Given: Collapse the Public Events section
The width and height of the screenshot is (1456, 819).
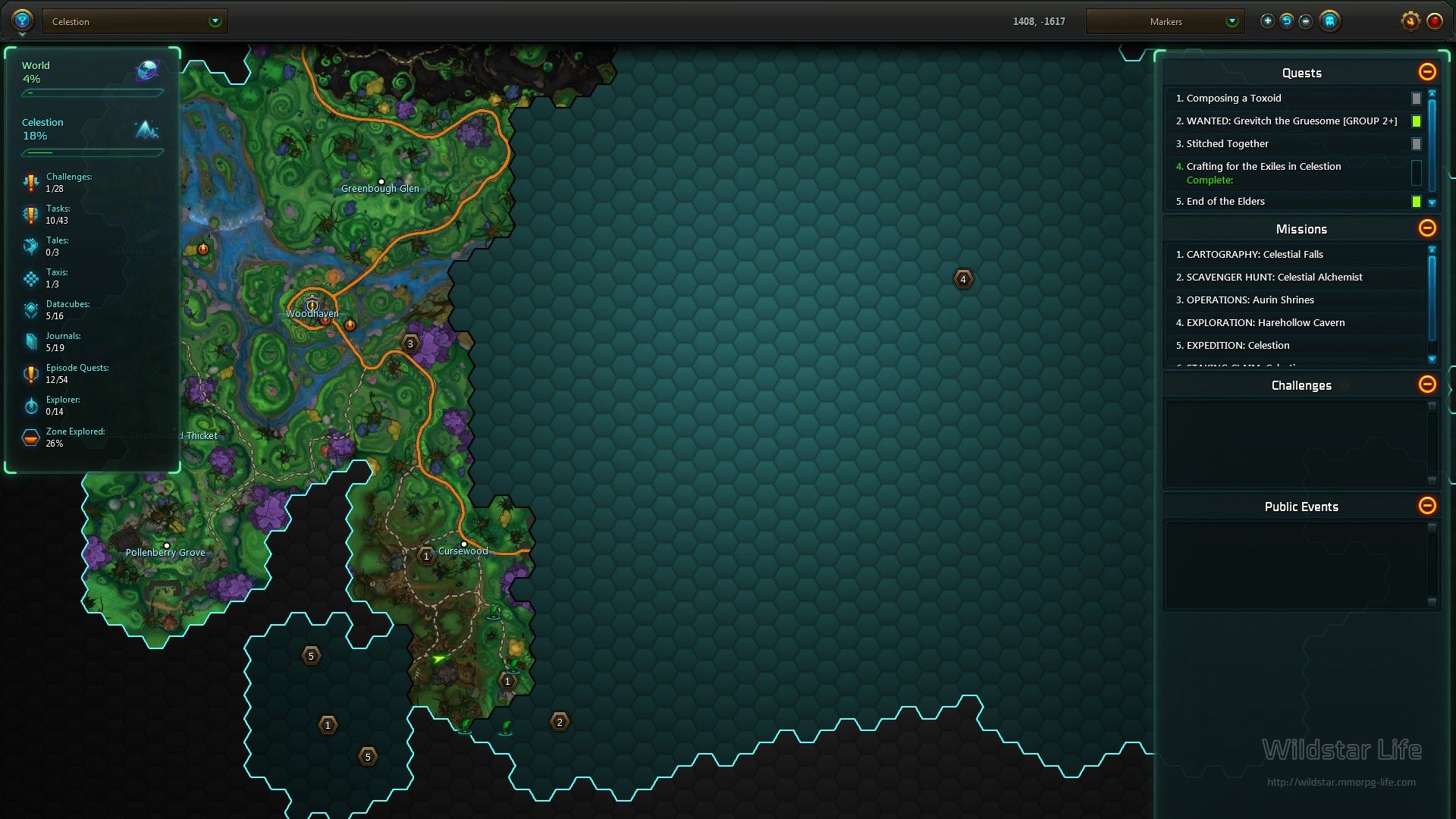Looking at the screenshot, I should click(1426, 506).
